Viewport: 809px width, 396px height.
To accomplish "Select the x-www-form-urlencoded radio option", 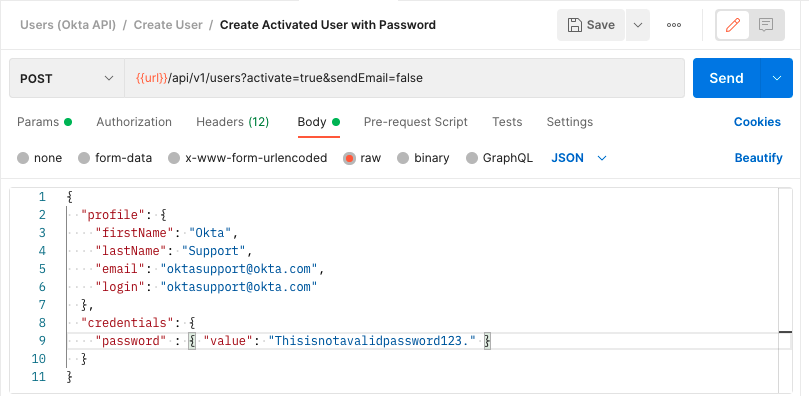I will (x=174, y=158).
